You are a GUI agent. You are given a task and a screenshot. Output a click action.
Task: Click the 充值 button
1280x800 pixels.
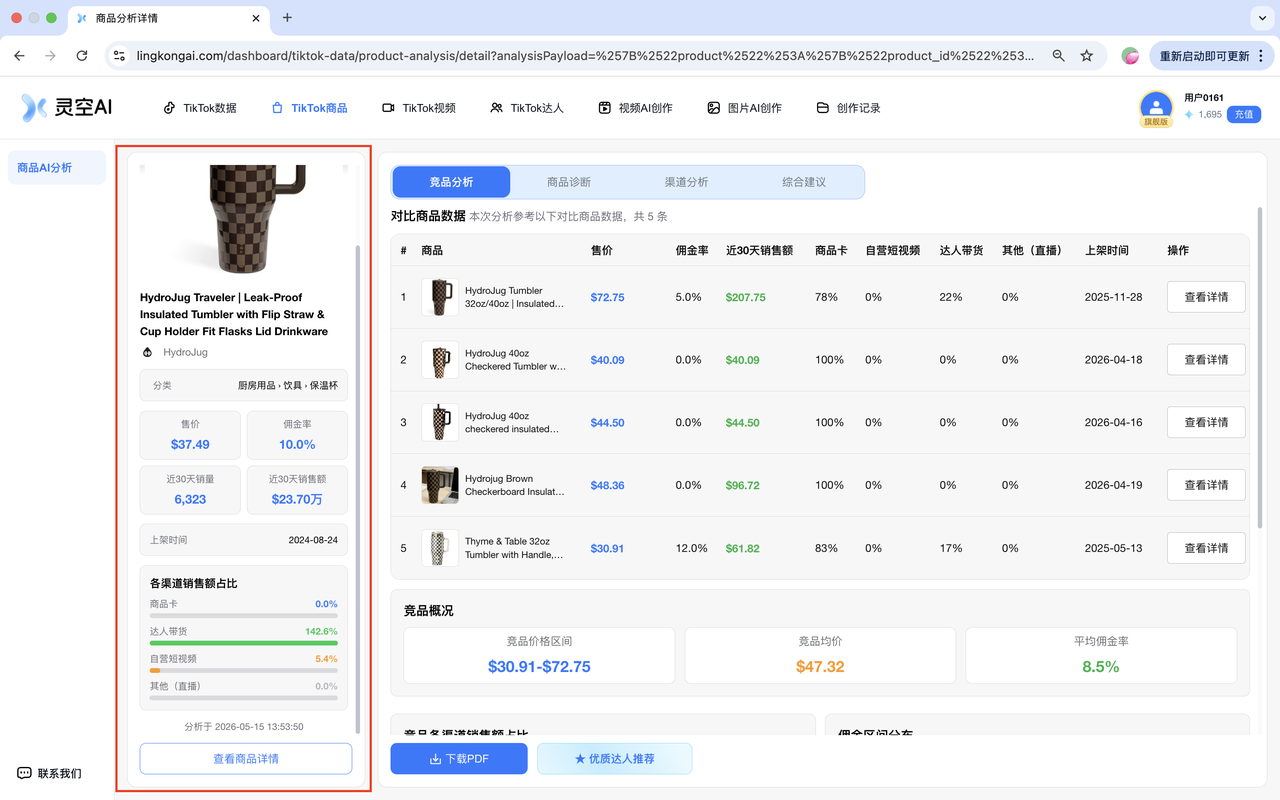[1244, 114]
